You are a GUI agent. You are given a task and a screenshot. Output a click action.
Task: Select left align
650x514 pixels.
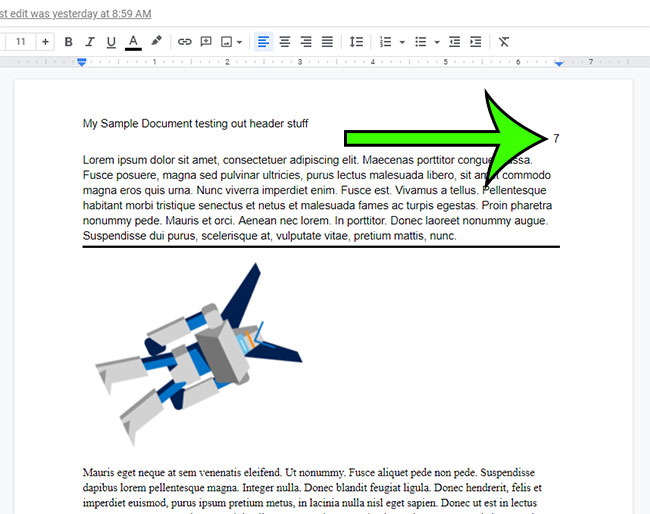click(263, 42)
